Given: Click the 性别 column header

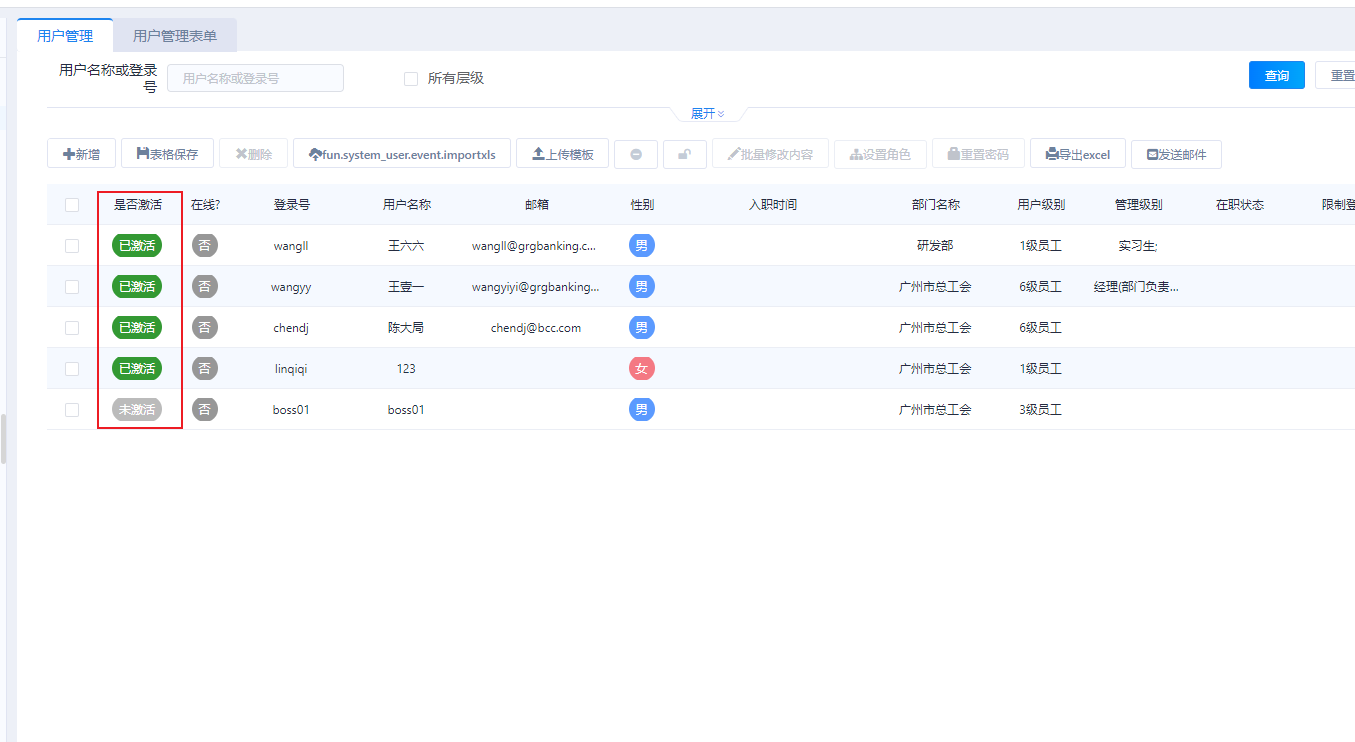Looking at the screenshot, I should 642,205.
